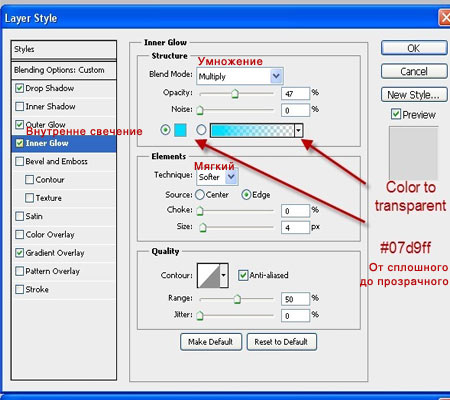Click the Range slider handle
This screenshot has height=400, width=450.
point(237,299)
